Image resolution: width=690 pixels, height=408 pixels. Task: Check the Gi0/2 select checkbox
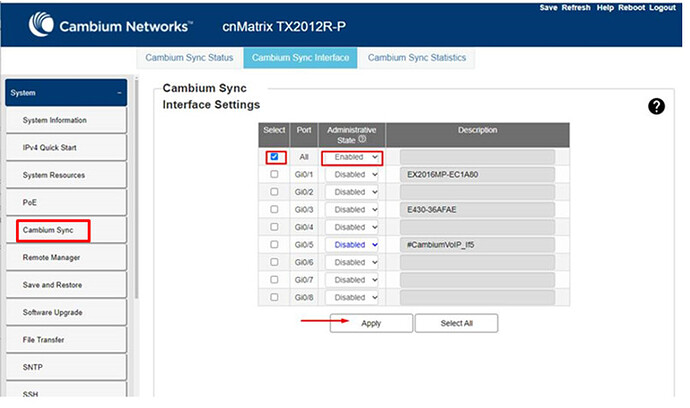click(274, 192)
